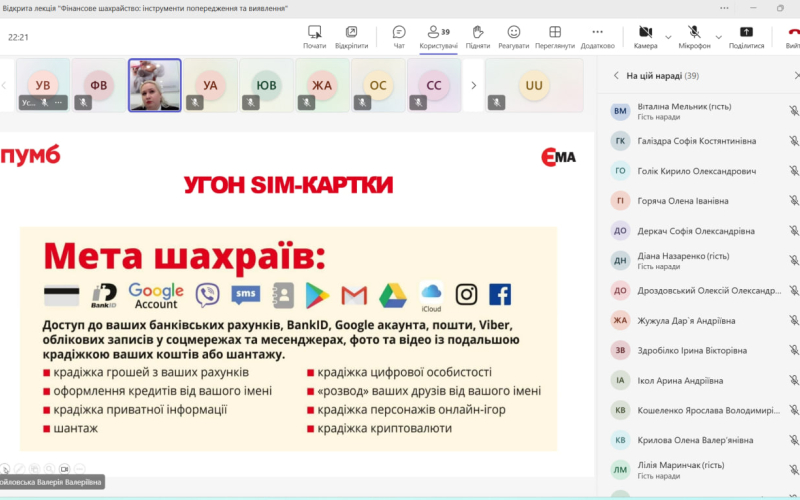Open the Додатково more options menu
Image resolution: width=800 pixels, height=500 pixels.
coord(597,37)
